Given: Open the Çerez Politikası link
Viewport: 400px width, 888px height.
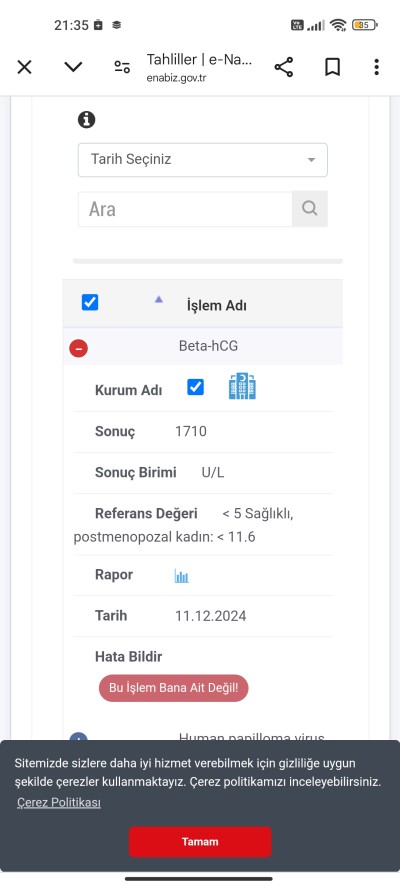Looking at the screenshot, I should (59, 802).
